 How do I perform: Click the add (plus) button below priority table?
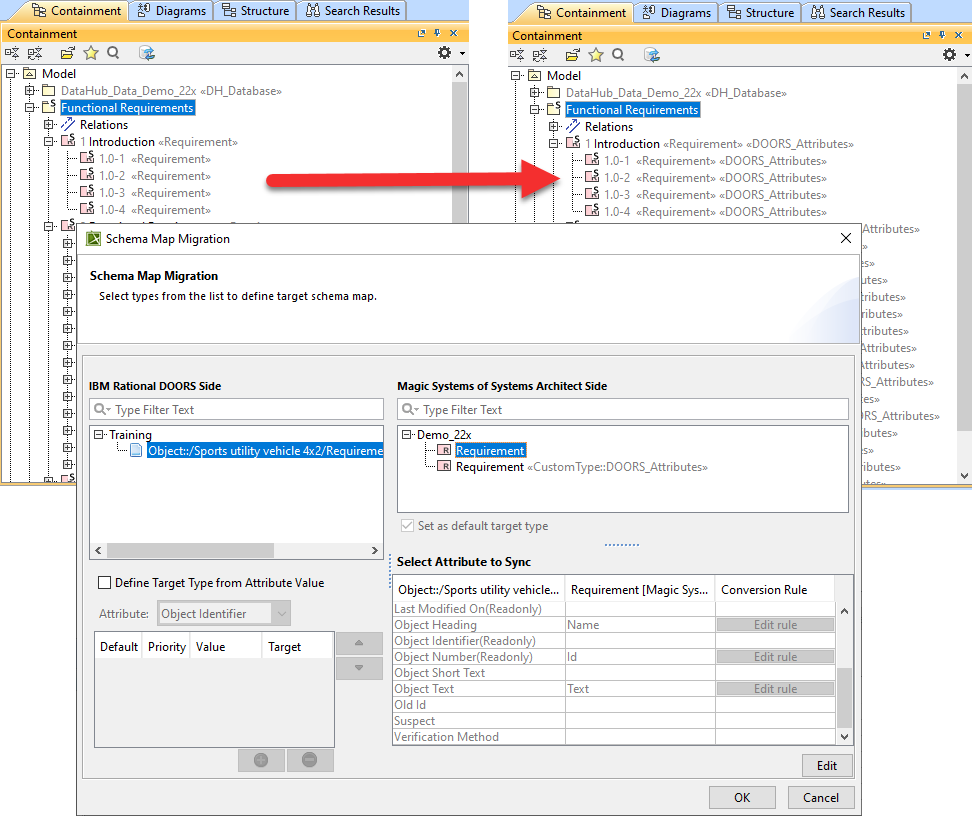[261, 760]
